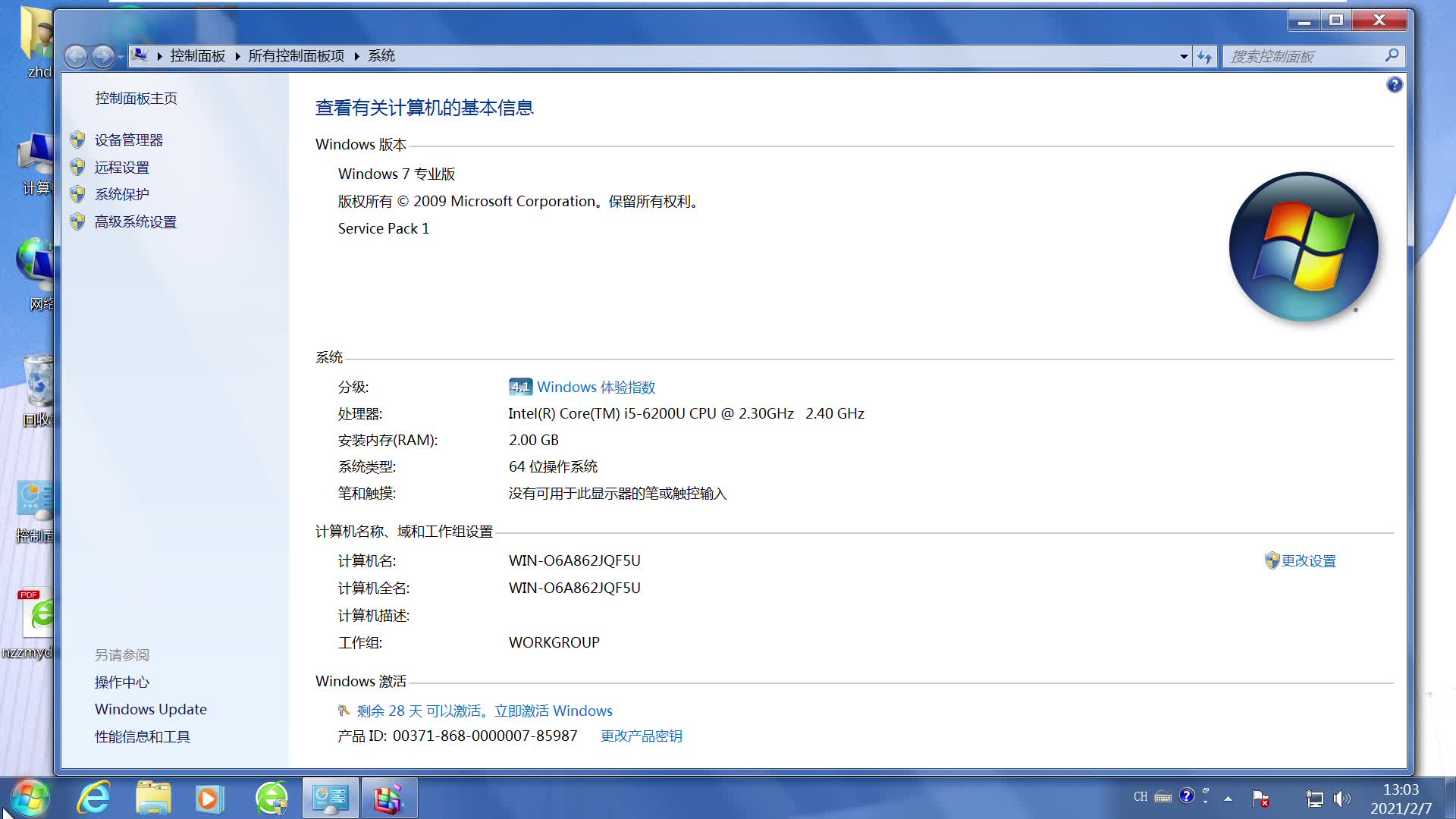The height and width of the screenshot is (819, 1456).
Task: Open Device Manager shield icon
Action: pos(77,140)
